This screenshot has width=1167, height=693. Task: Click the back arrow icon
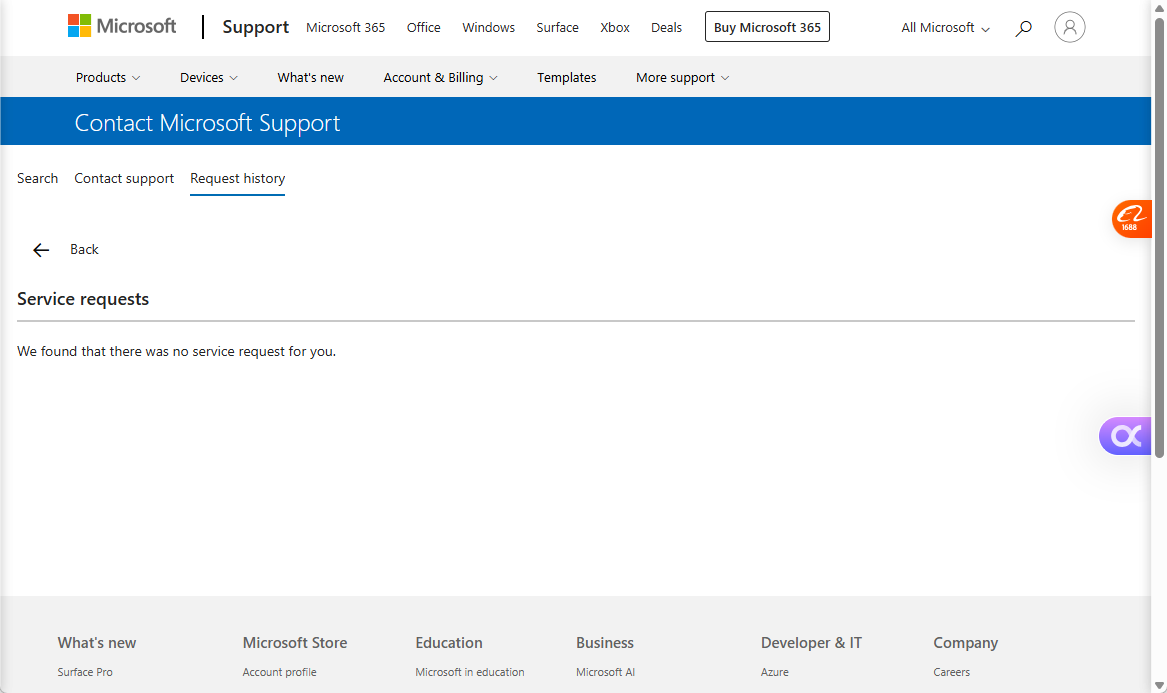pyautogui.click(x=41, y=250)
